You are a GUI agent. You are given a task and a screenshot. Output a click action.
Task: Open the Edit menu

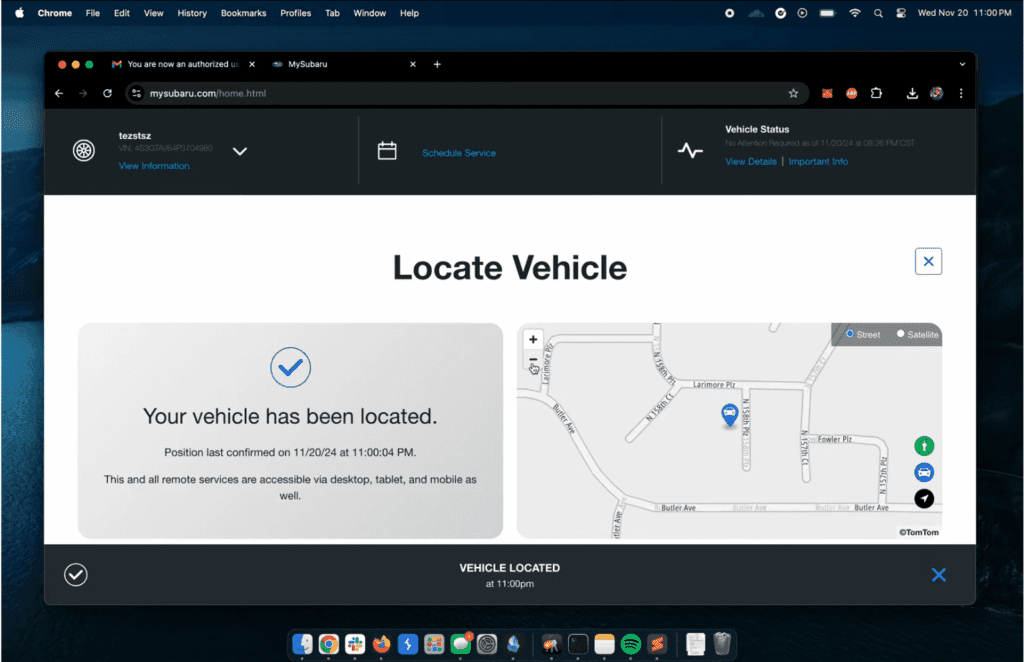121,13
